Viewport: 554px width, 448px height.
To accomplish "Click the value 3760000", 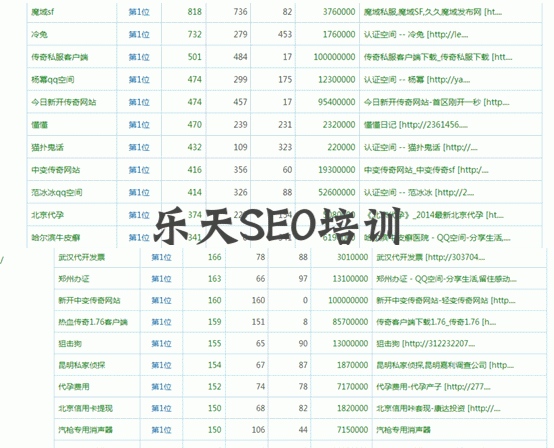I will pos(339,12).
